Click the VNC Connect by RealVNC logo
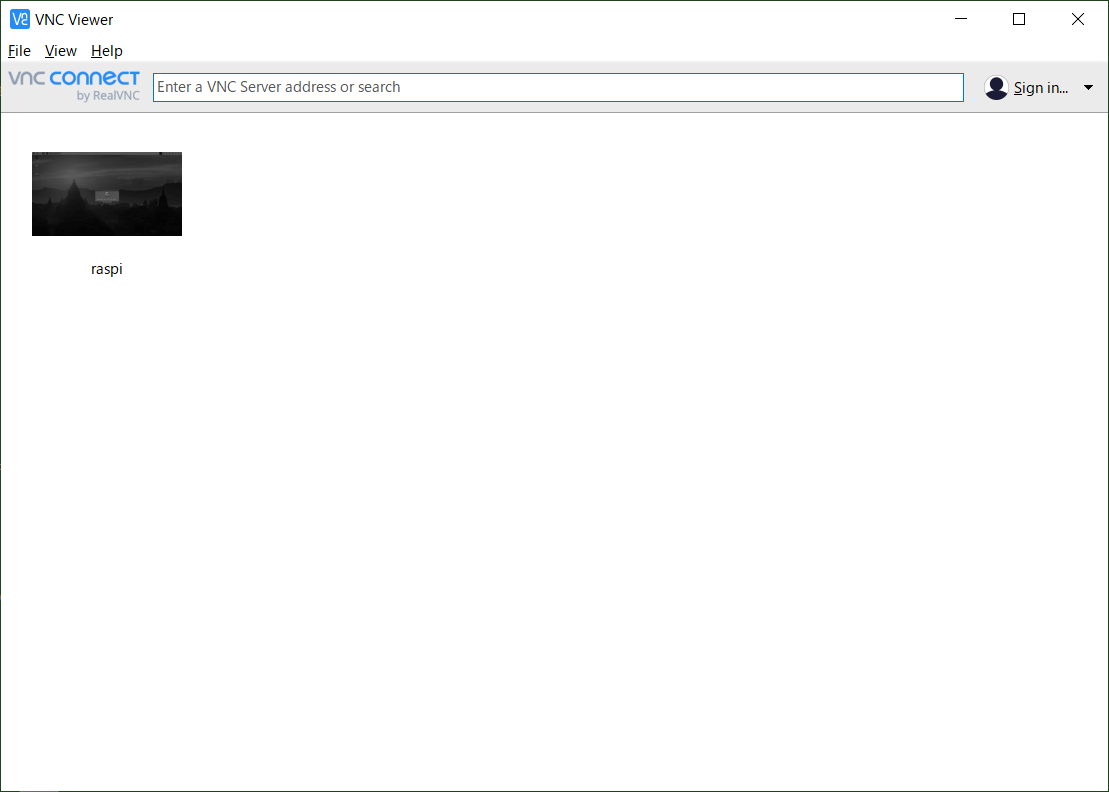The height and width of the screenshot is (792, 1109). point(74,86)
